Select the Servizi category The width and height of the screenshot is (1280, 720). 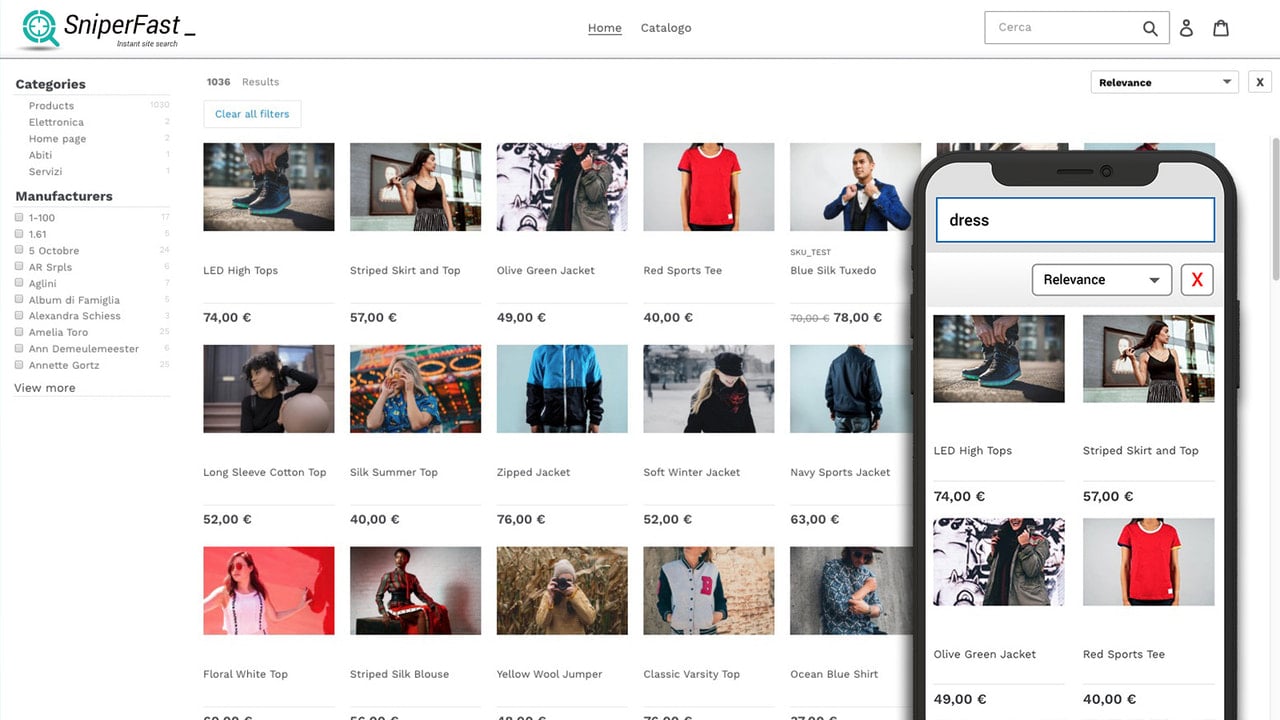[x=45, y=172]
